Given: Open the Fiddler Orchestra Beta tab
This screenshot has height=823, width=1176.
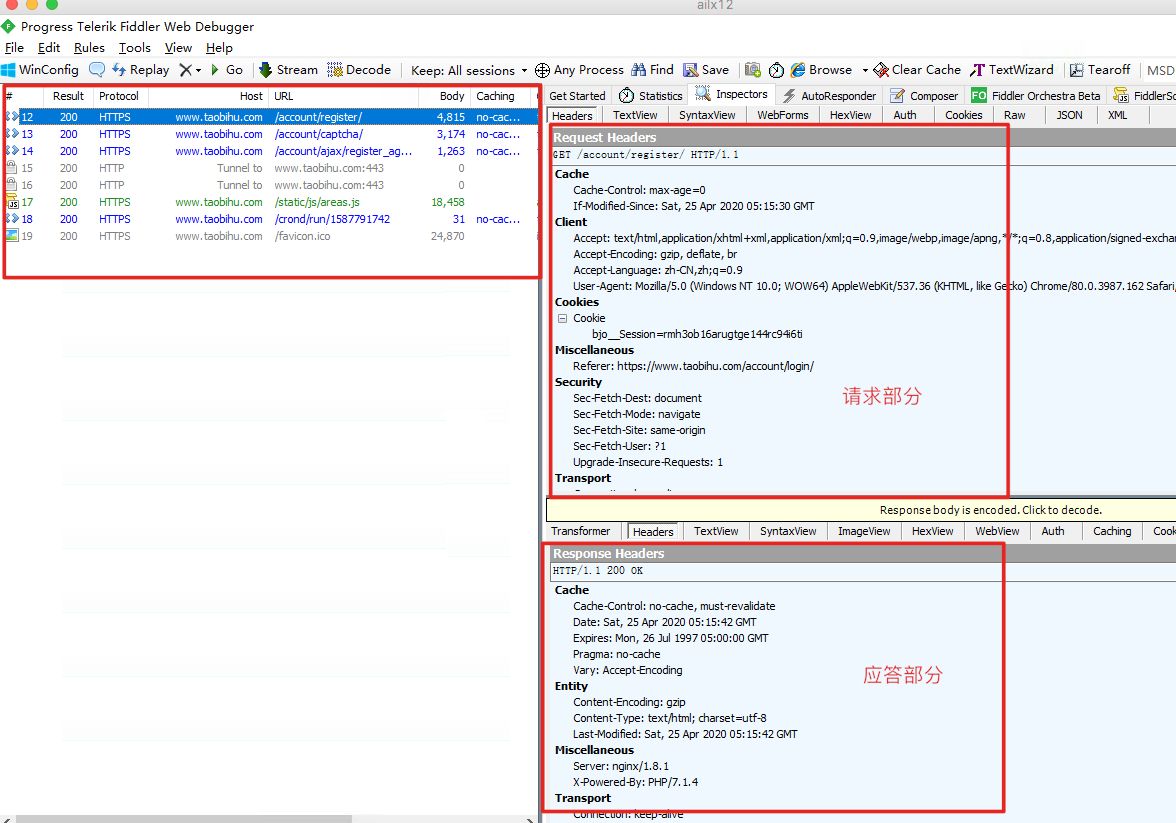Looking at the screenshot, I should pyautogui.click(x=1036, y=96).
